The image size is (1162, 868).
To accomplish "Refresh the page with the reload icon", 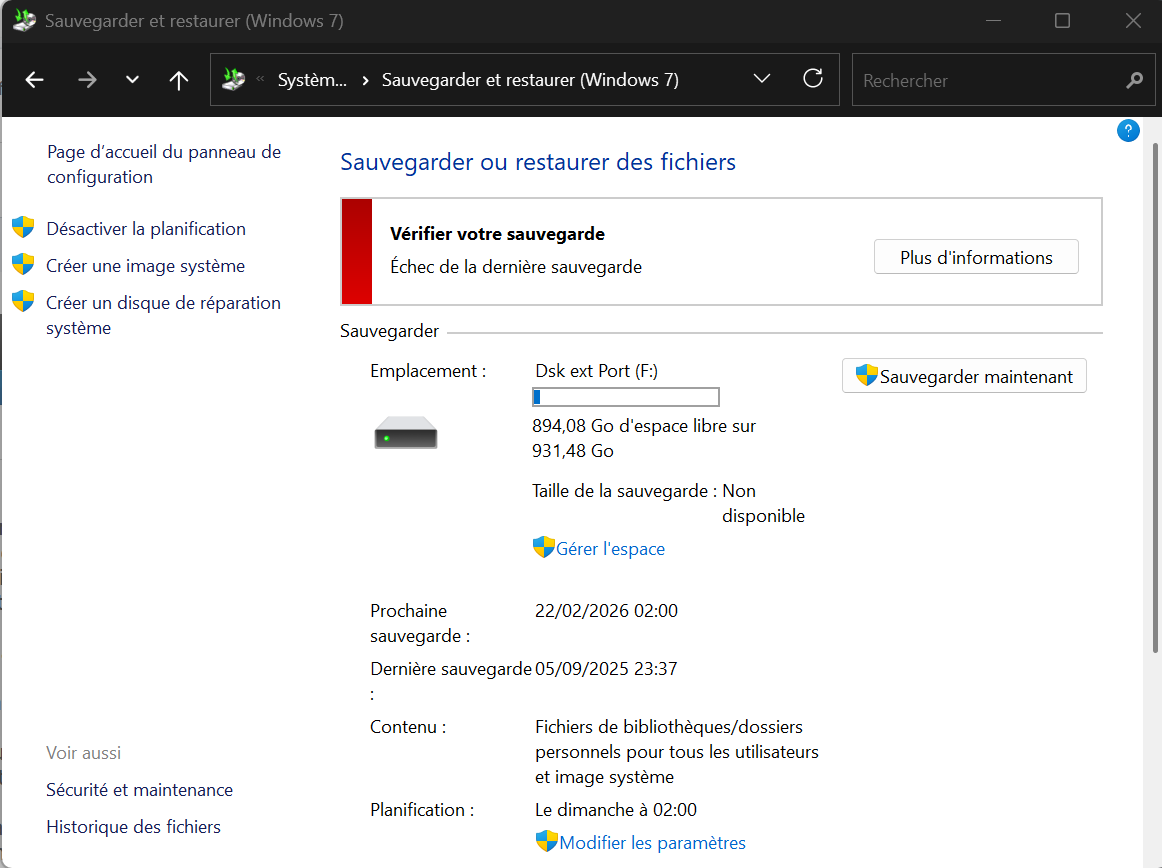I will (x=813, y=79).
